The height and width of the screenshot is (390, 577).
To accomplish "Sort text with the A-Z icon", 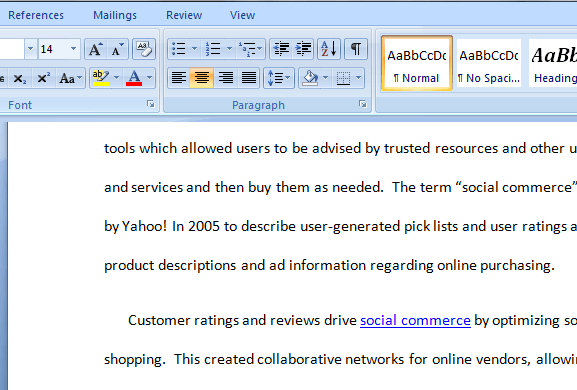I will tap(329, 49).
